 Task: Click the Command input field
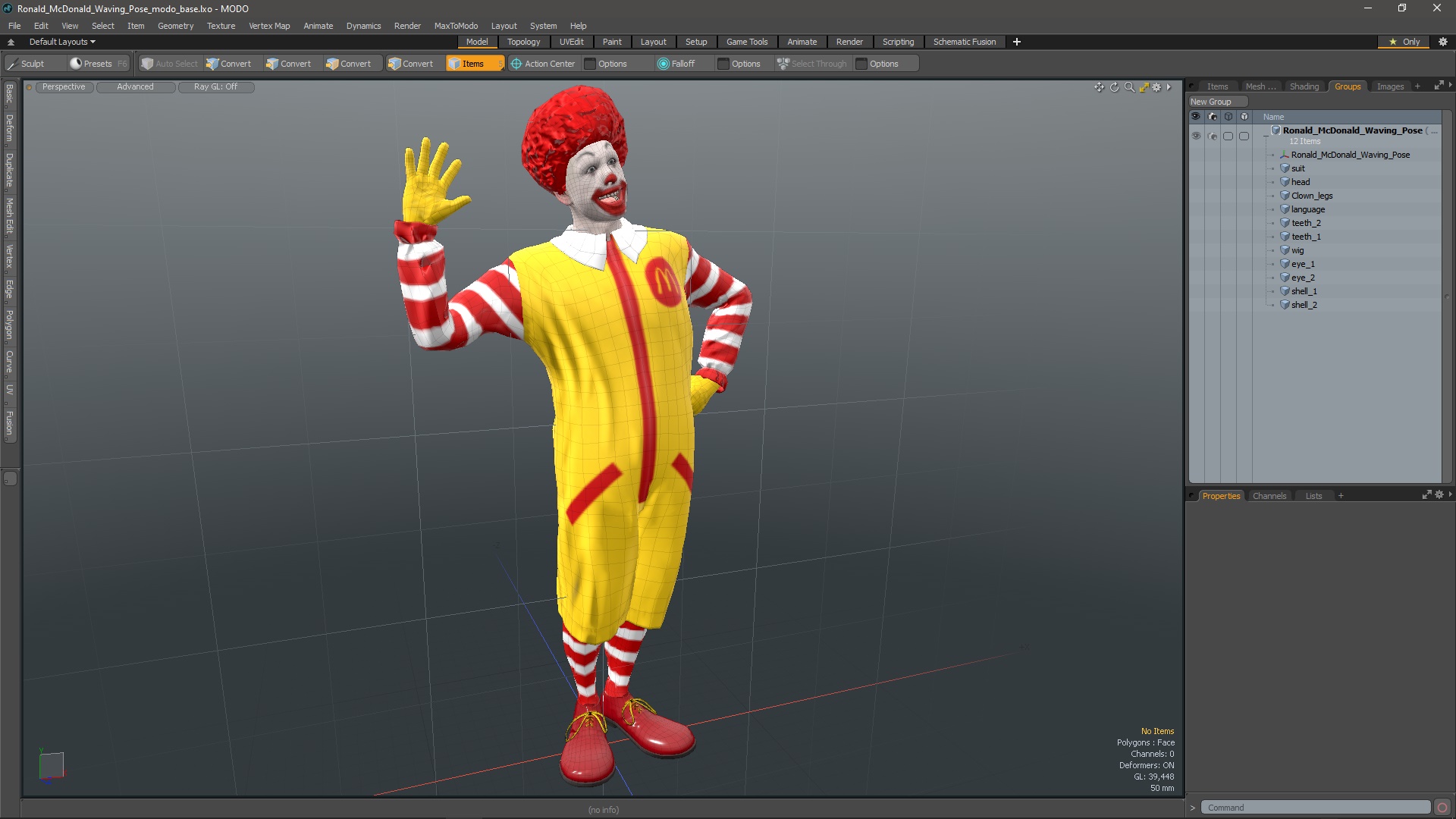pyautogui.click(x=1316, y=808)
